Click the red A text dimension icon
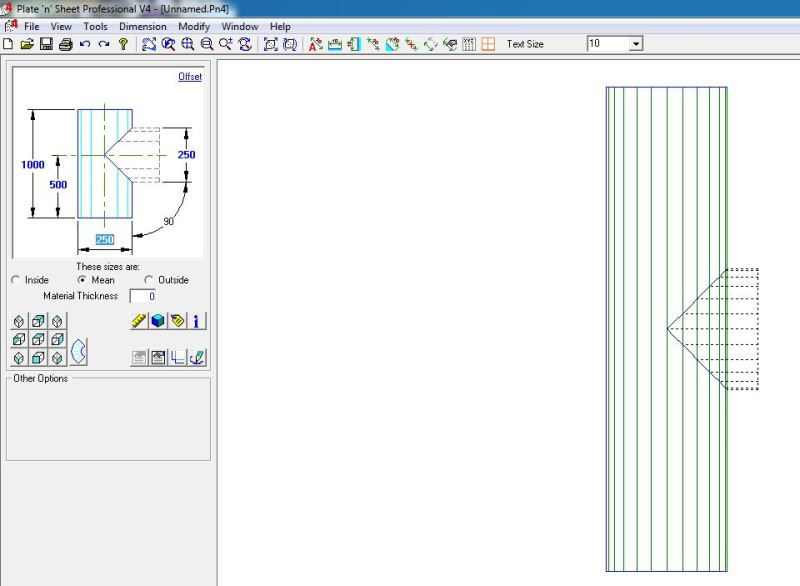Screen dimensions: 800x586 click(315, 44)
